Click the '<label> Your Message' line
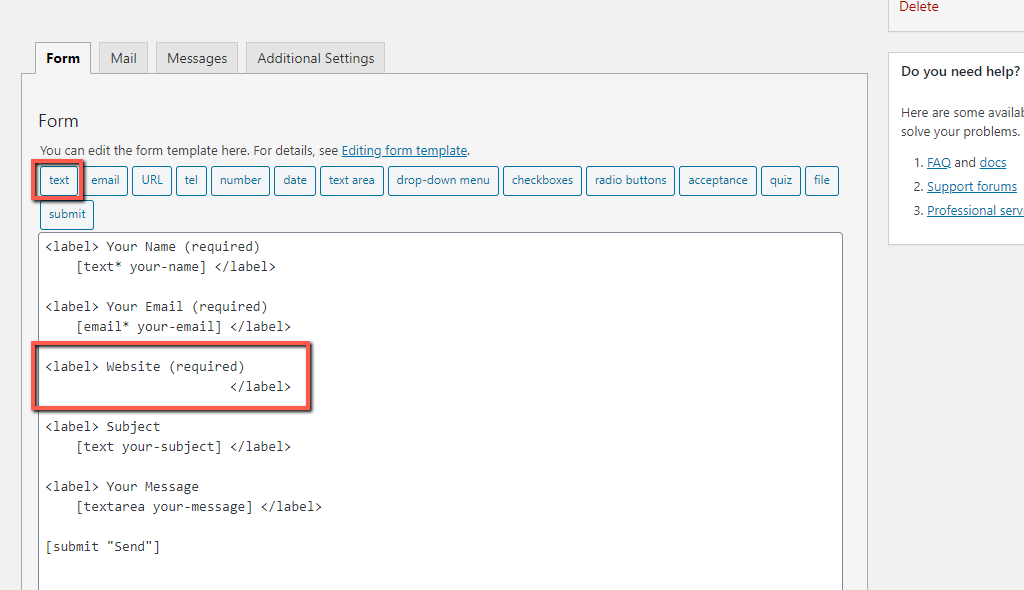The width and height of the screenshot is (1024, 590). [x=122, y=487]
